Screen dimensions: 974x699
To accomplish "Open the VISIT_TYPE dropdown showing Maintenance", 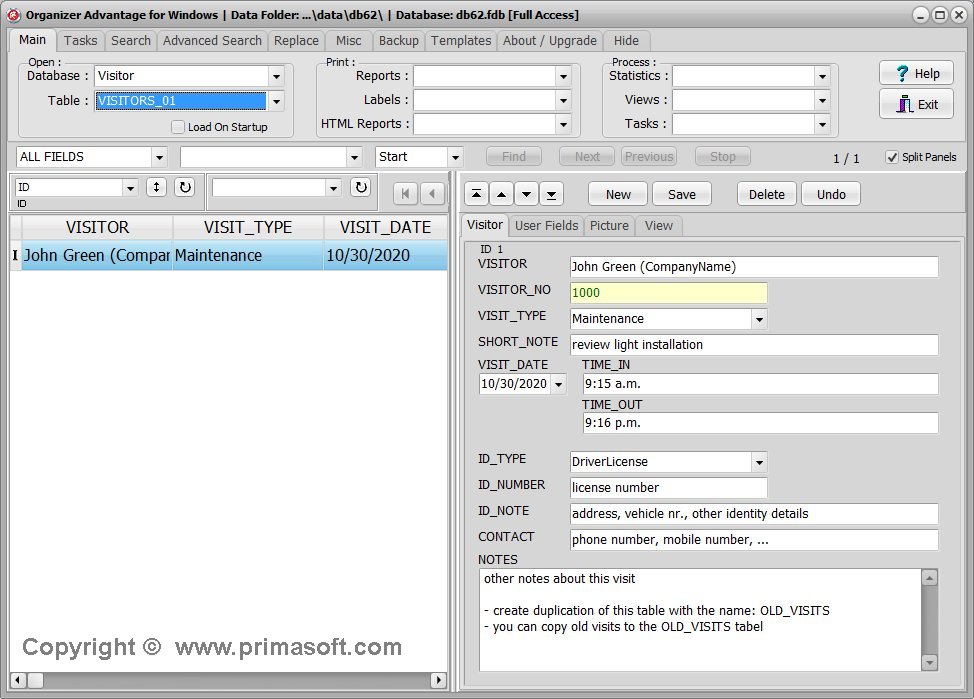I will [759, 319].
